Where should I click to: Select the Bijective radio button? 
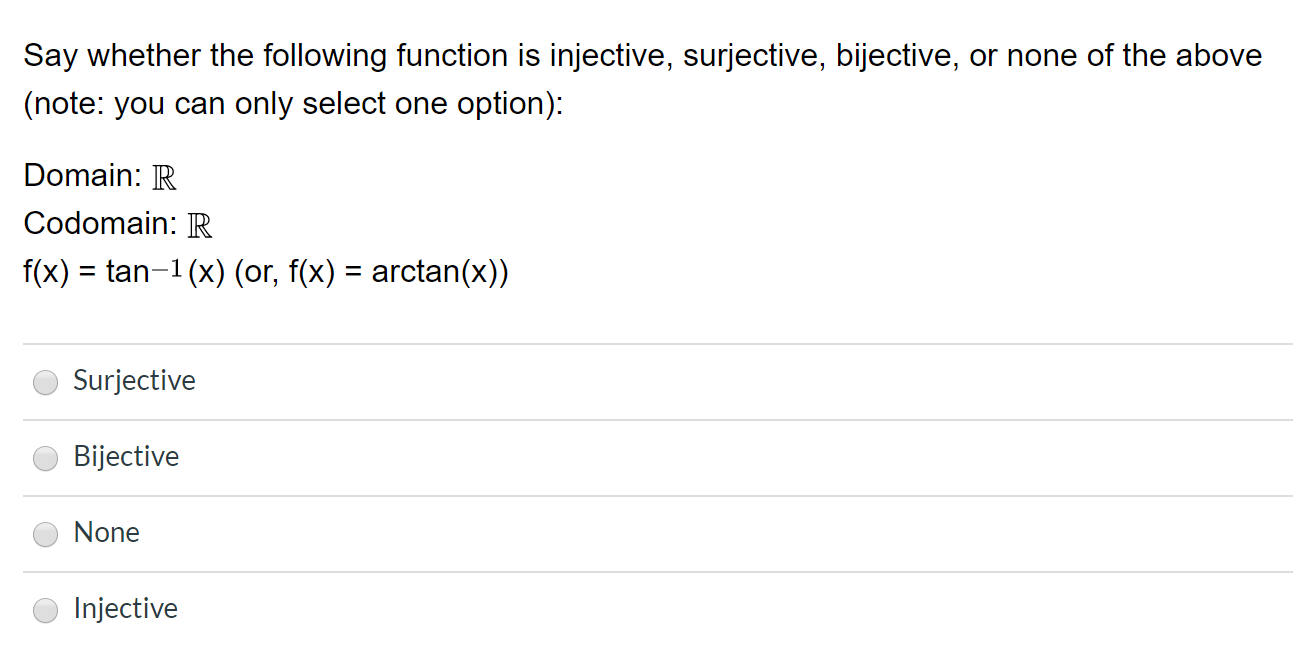tap(45, 458)
